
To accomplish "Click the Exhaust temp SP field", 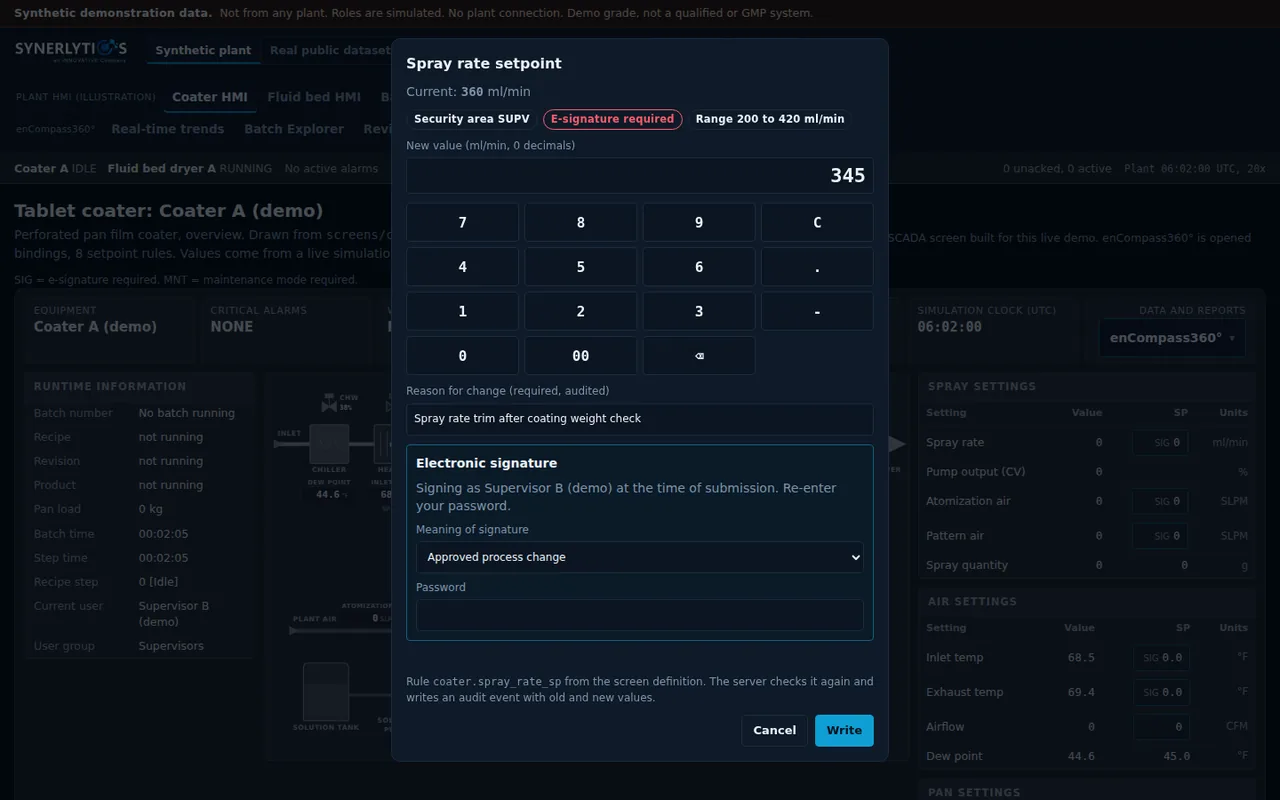I will 1161,692.
